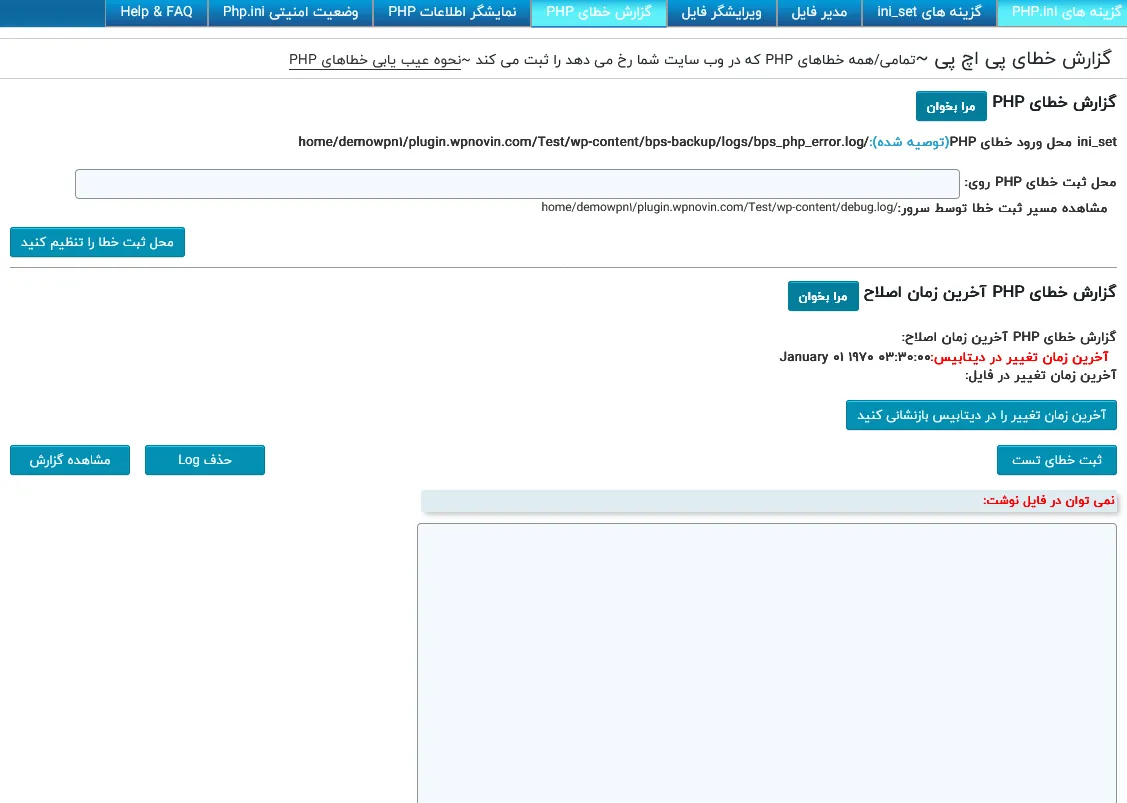Click the red آخرین زمان تغییر در دیتابیس label
Screen dimensions: 1127x803
(1021, 357)
